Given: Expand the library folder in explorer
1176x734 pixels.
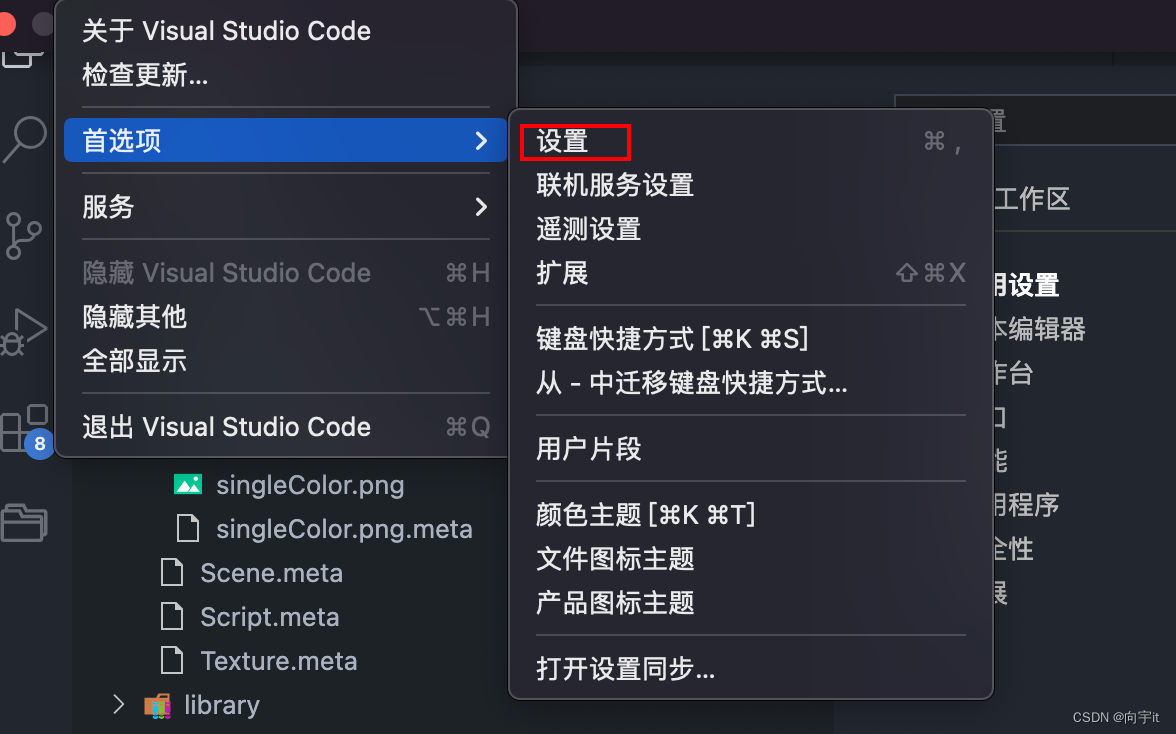Looking at the screenshot, I should [x=117, y=704].
